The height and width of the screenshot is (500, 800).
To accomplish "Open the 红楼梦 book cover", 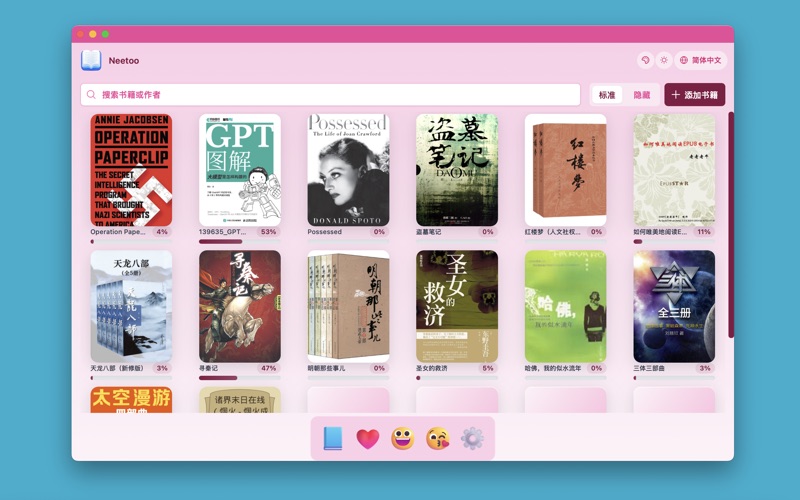I will tap(566, 170).
